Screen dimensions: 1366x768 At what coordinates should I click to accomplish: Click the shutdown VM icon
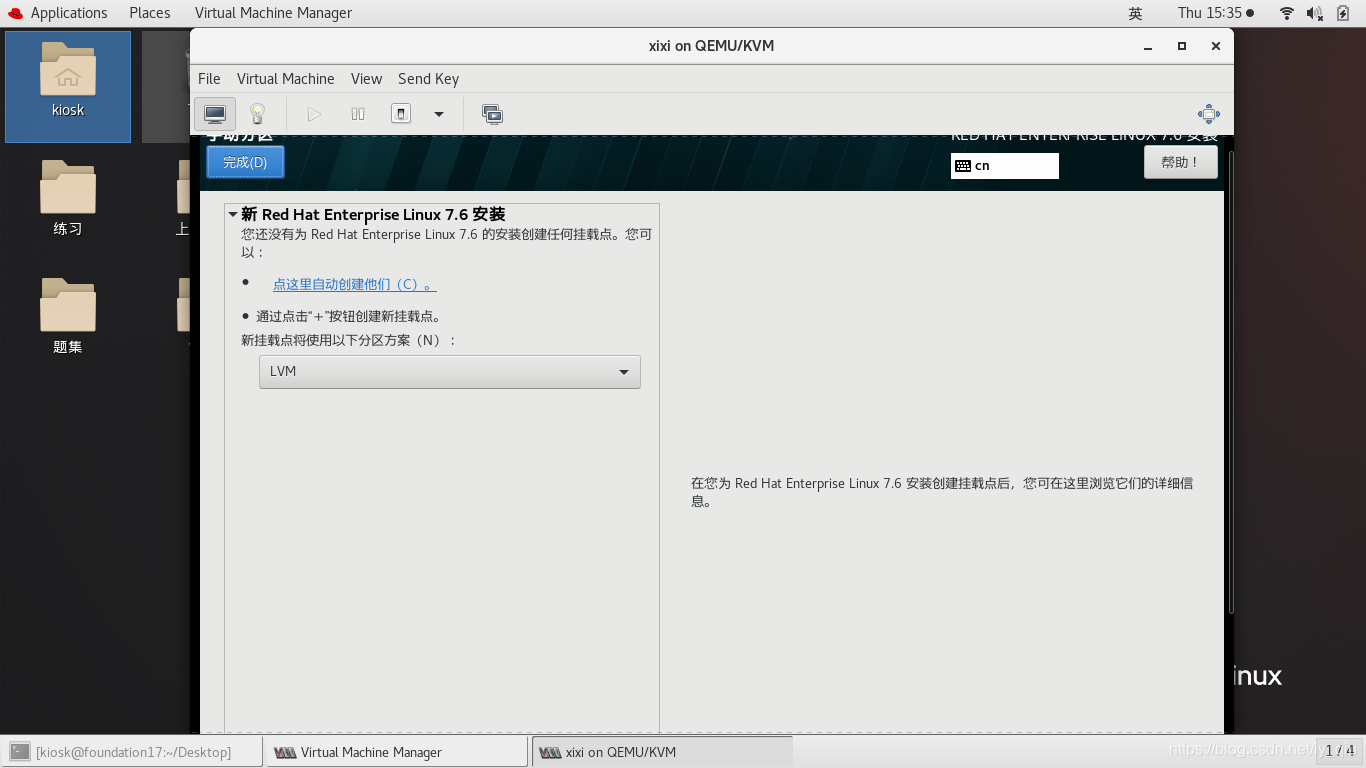(x=400, y=113)
